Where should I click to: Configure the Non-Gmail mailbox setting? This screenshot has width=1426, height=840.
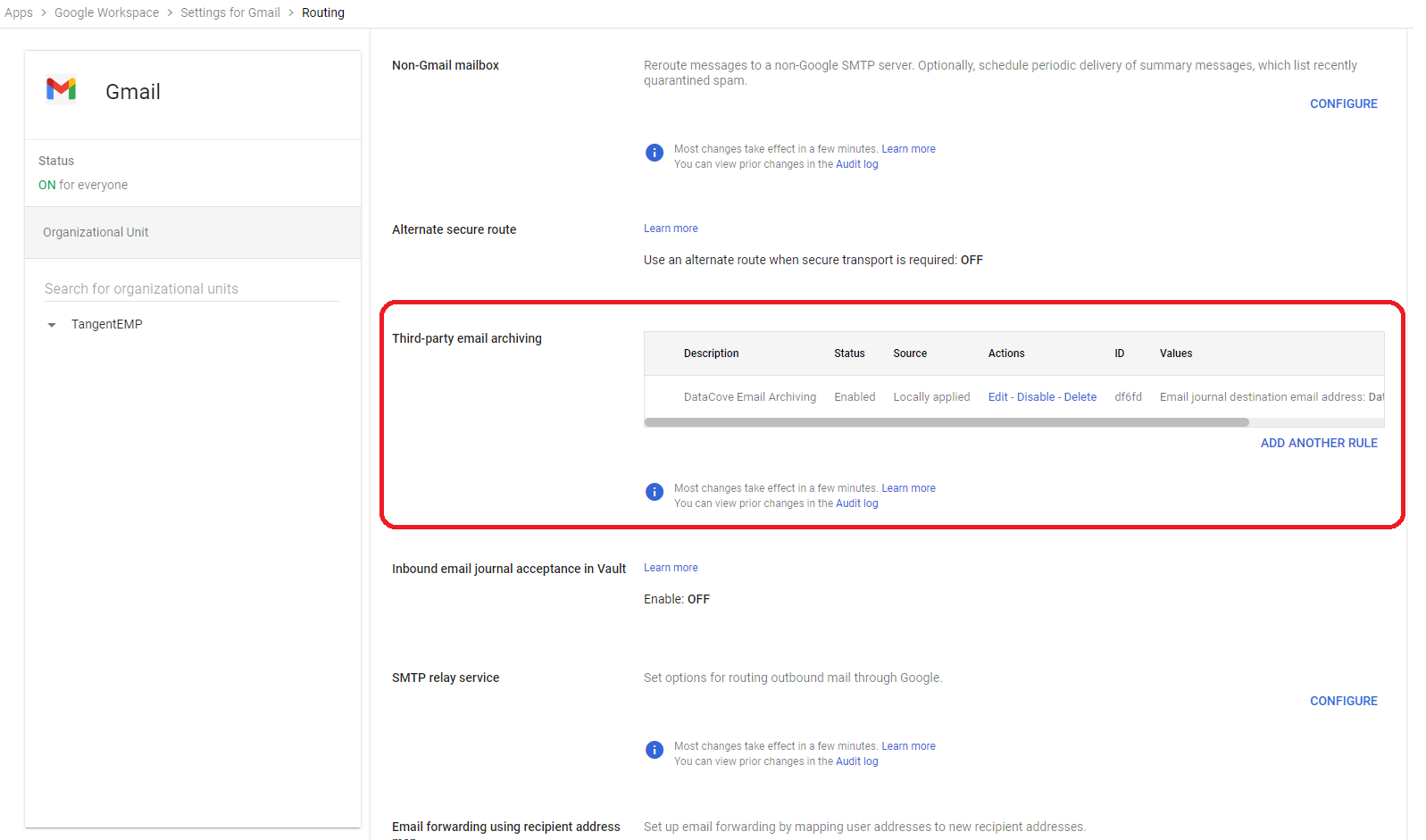(x=1343, y=104)
